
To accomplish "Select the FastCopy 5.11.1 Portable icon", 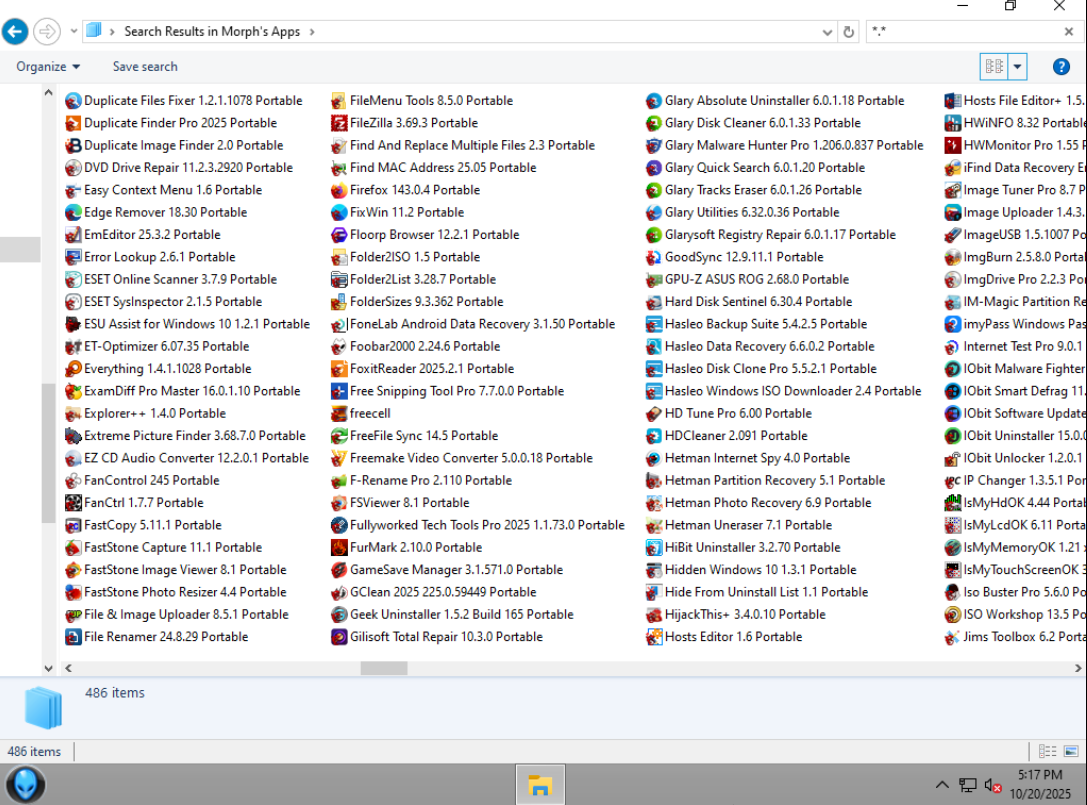I will [x=73, y=526].
